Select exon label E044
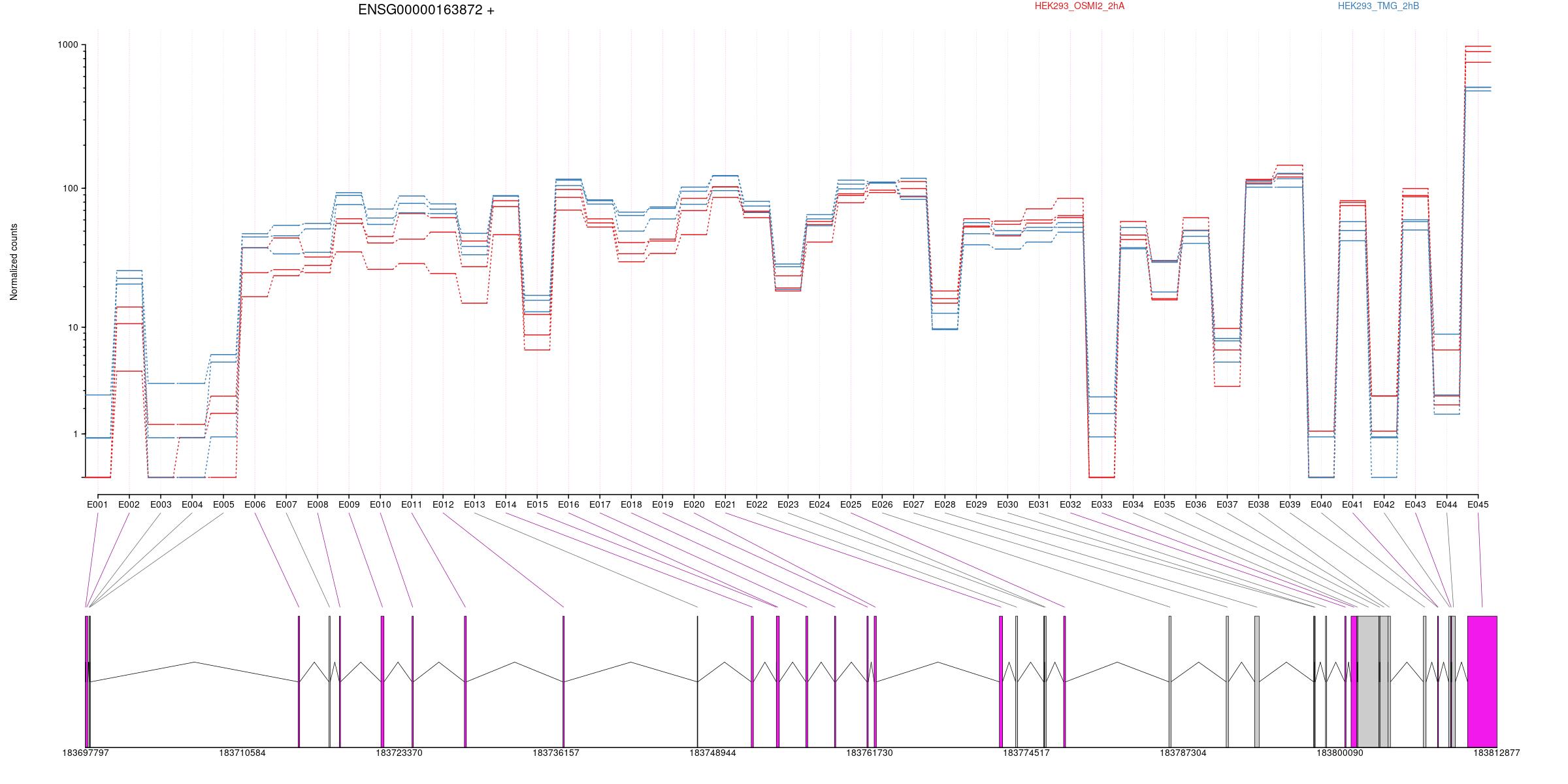The width and height of the screenshot is (1568, 784). pos(1446,504)
